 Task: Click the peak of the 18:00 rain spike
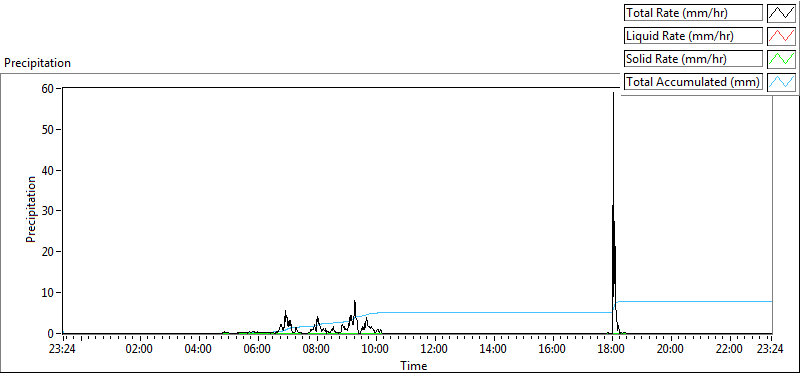click(x=613, y=93)
